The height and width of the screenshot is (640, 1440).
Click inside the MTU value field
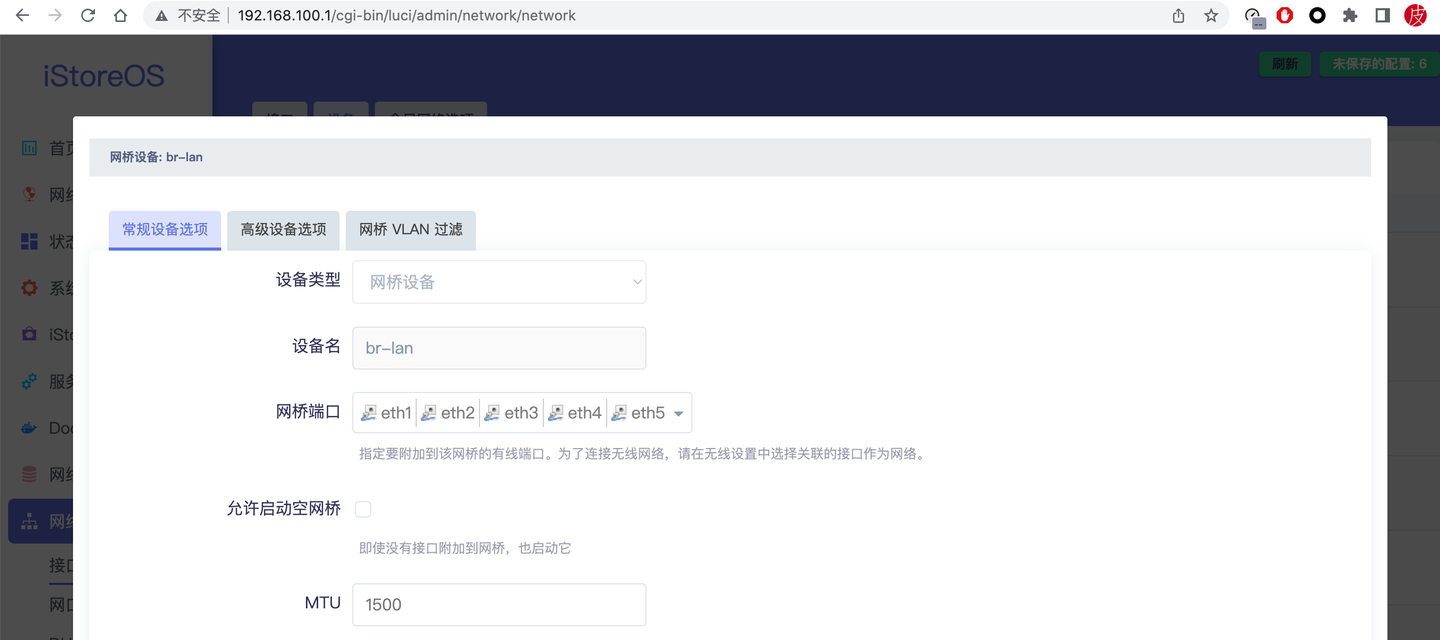coord(498,604)
